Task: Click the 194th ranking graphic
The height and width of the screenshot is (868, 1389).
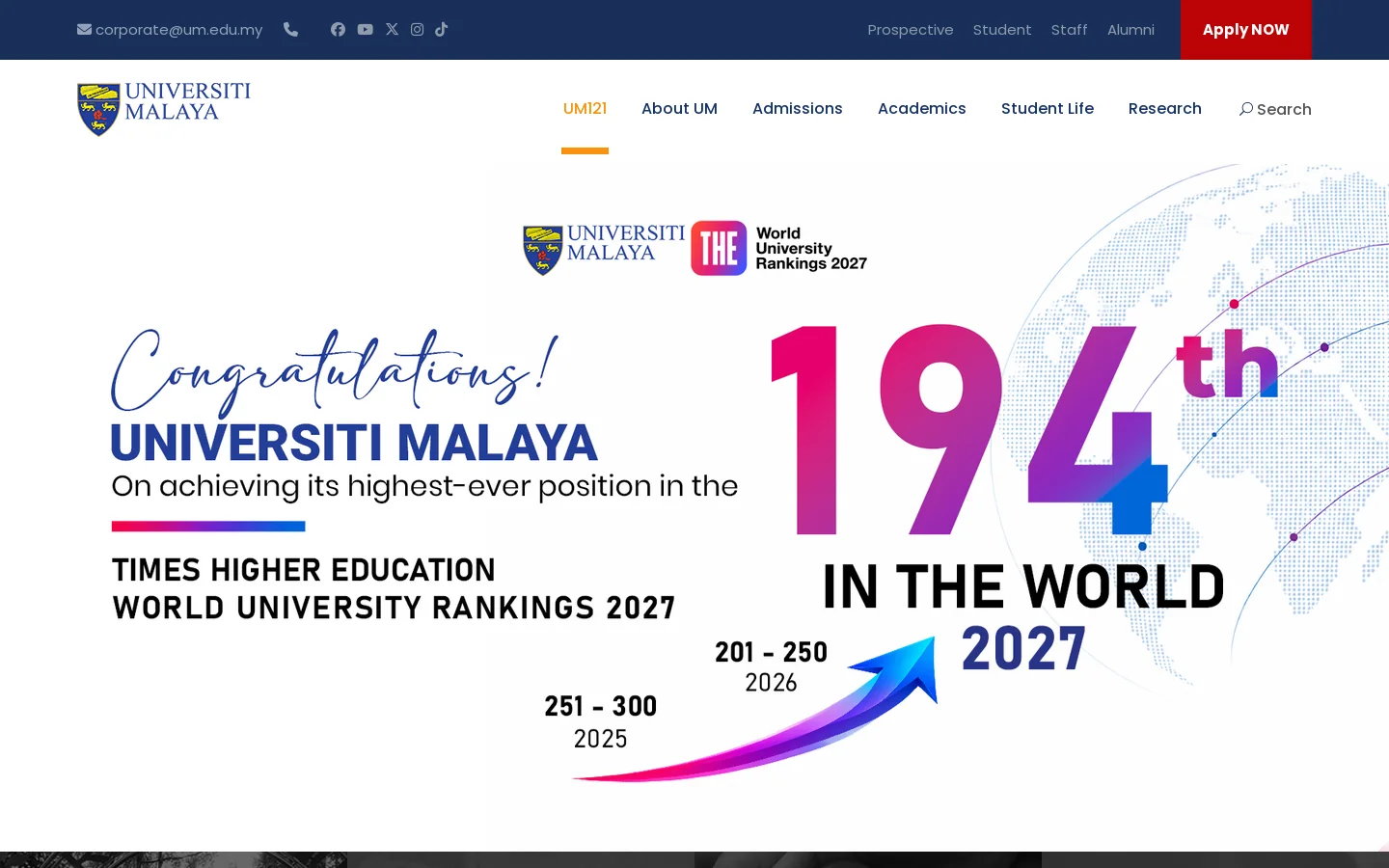Action: 1024,429
